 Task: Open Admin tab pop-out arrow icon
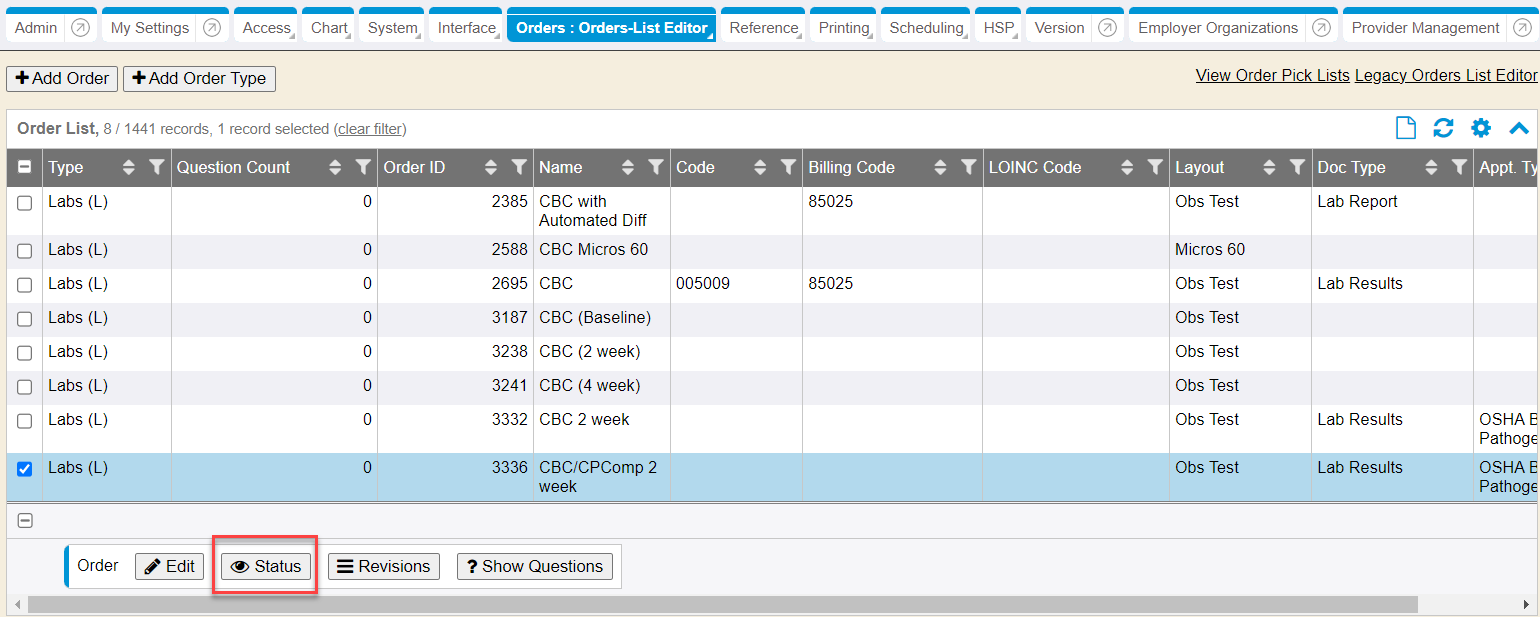pyautogui.click(x=81, y=28)
